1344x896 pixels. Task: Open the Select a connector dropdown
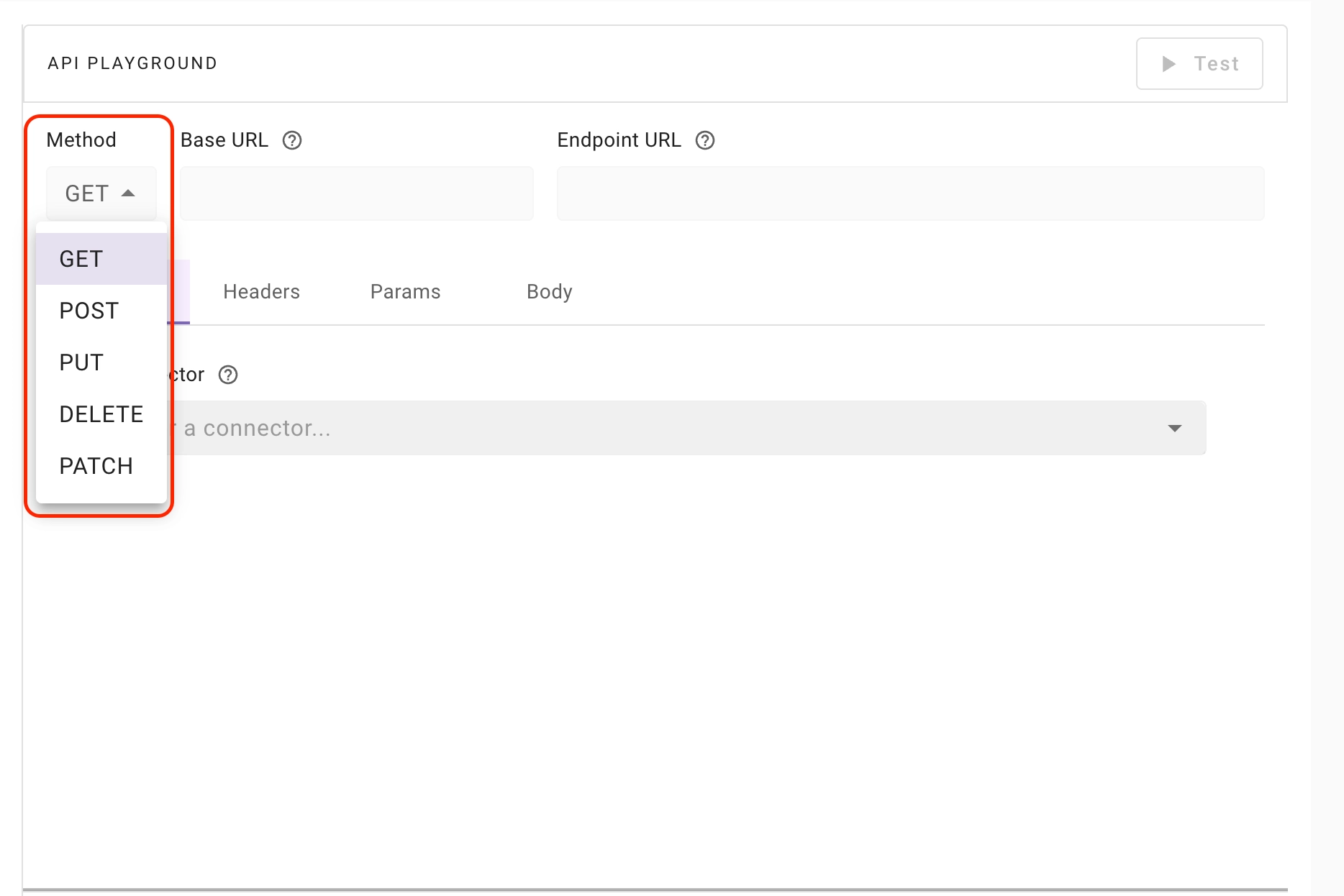click(687, 428)
